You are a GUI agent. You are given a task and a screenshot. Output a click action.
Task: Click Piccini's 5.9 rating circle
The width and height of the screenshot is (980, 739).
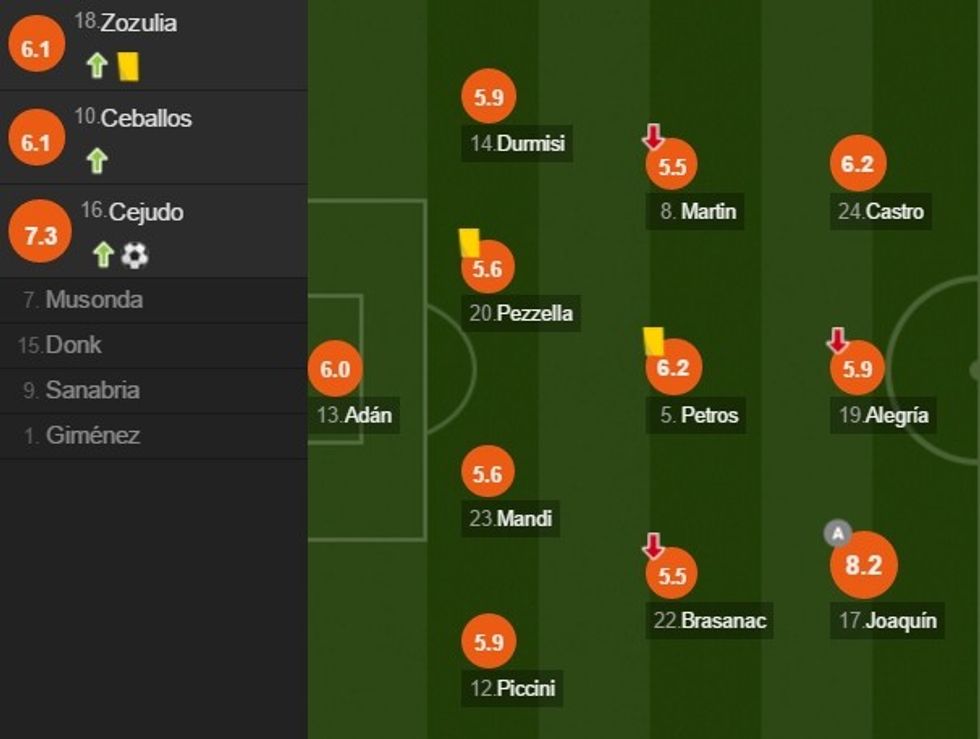click(488, 643)
